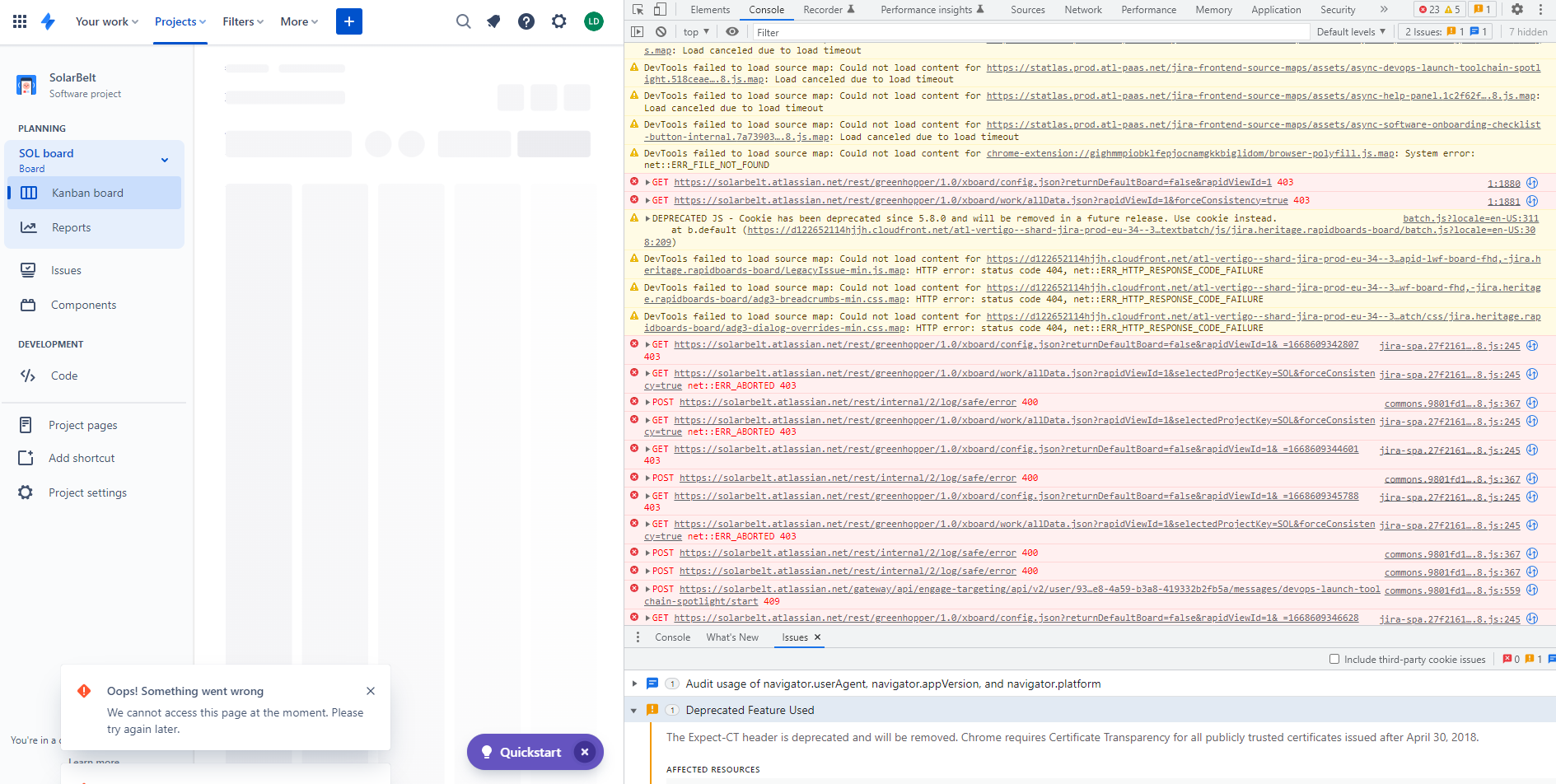Open the Default levels dropdown
Screen dimensions: 1556x784
tap(1351, 32)
